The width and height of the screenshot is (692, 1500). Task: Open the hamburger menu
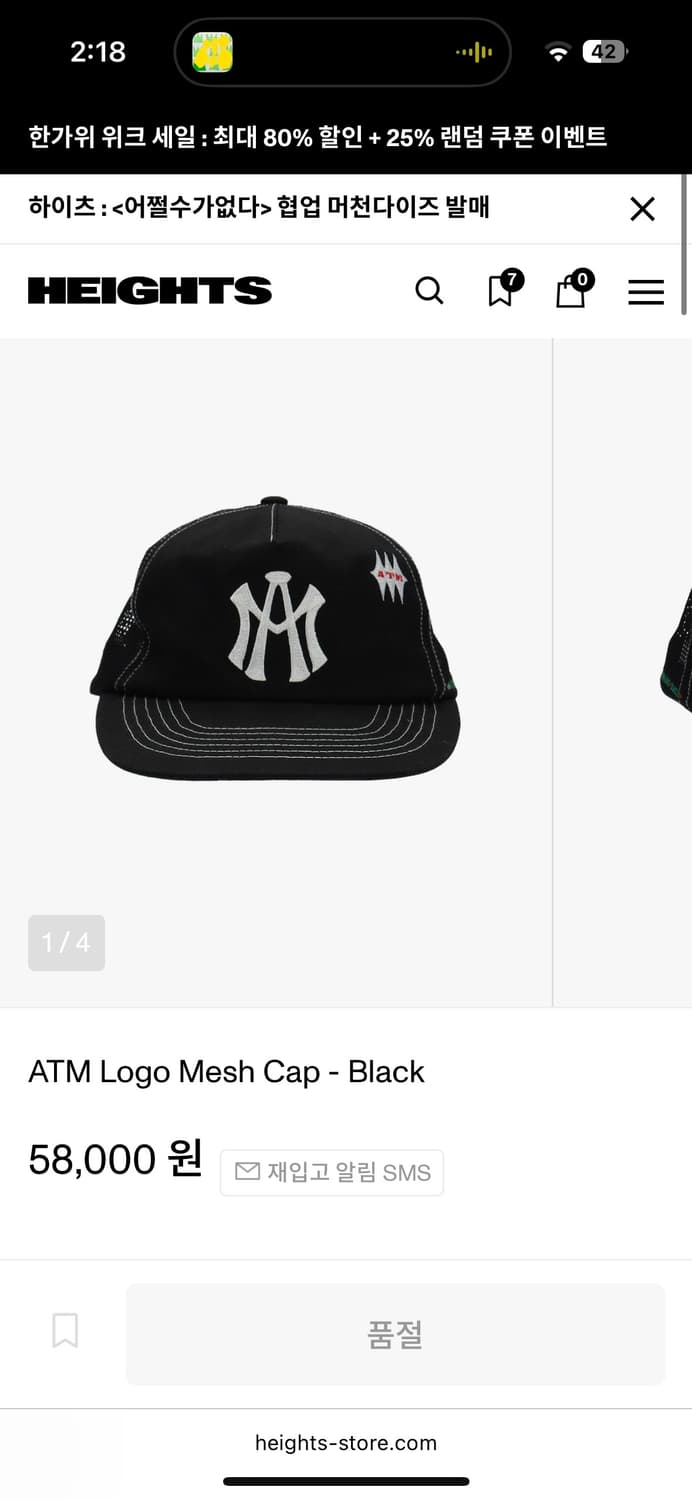tap(646, 291)
